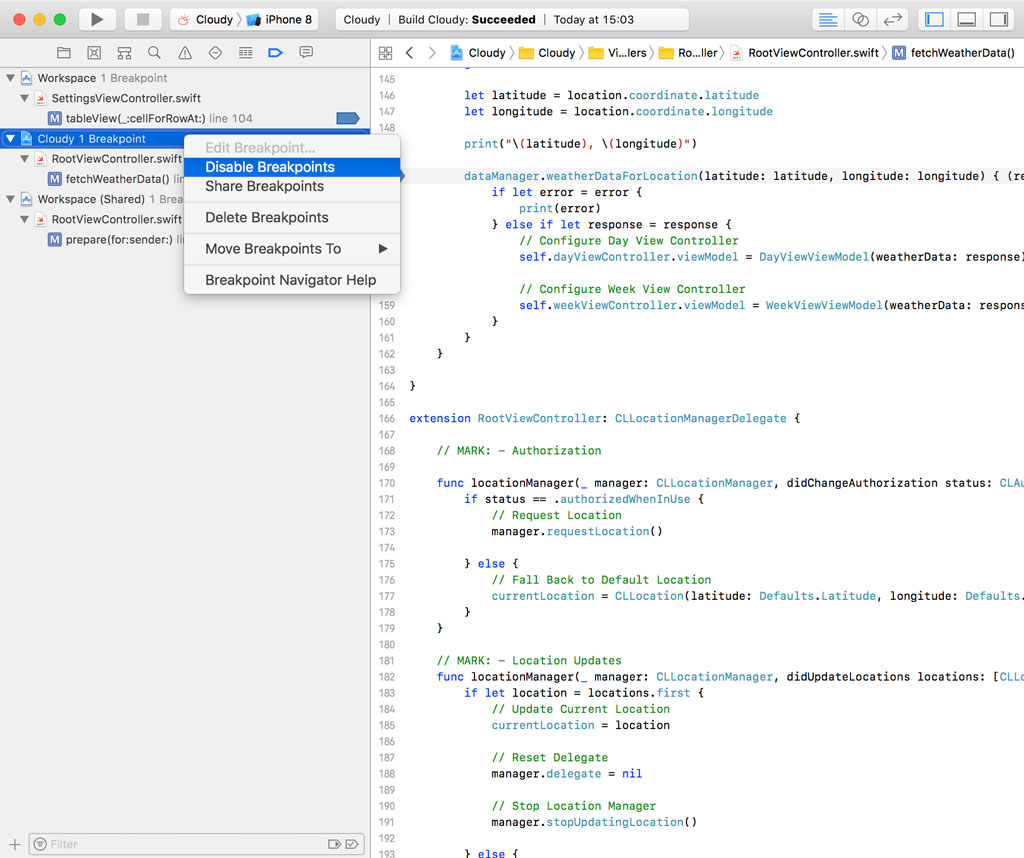Collapse the Workspace 1 Breakpoint group
The width and height of the screenshot is (1024, 858).
[x=10, y=79]
